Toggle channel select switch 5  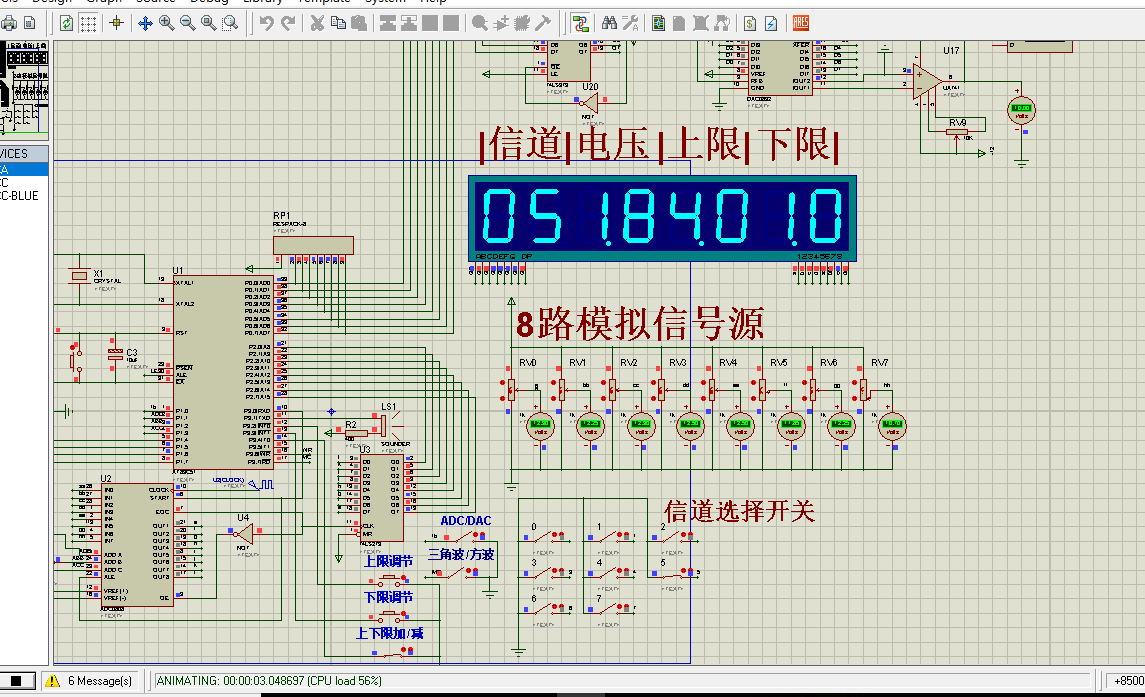pyautogui.click(x=673, y=574)
